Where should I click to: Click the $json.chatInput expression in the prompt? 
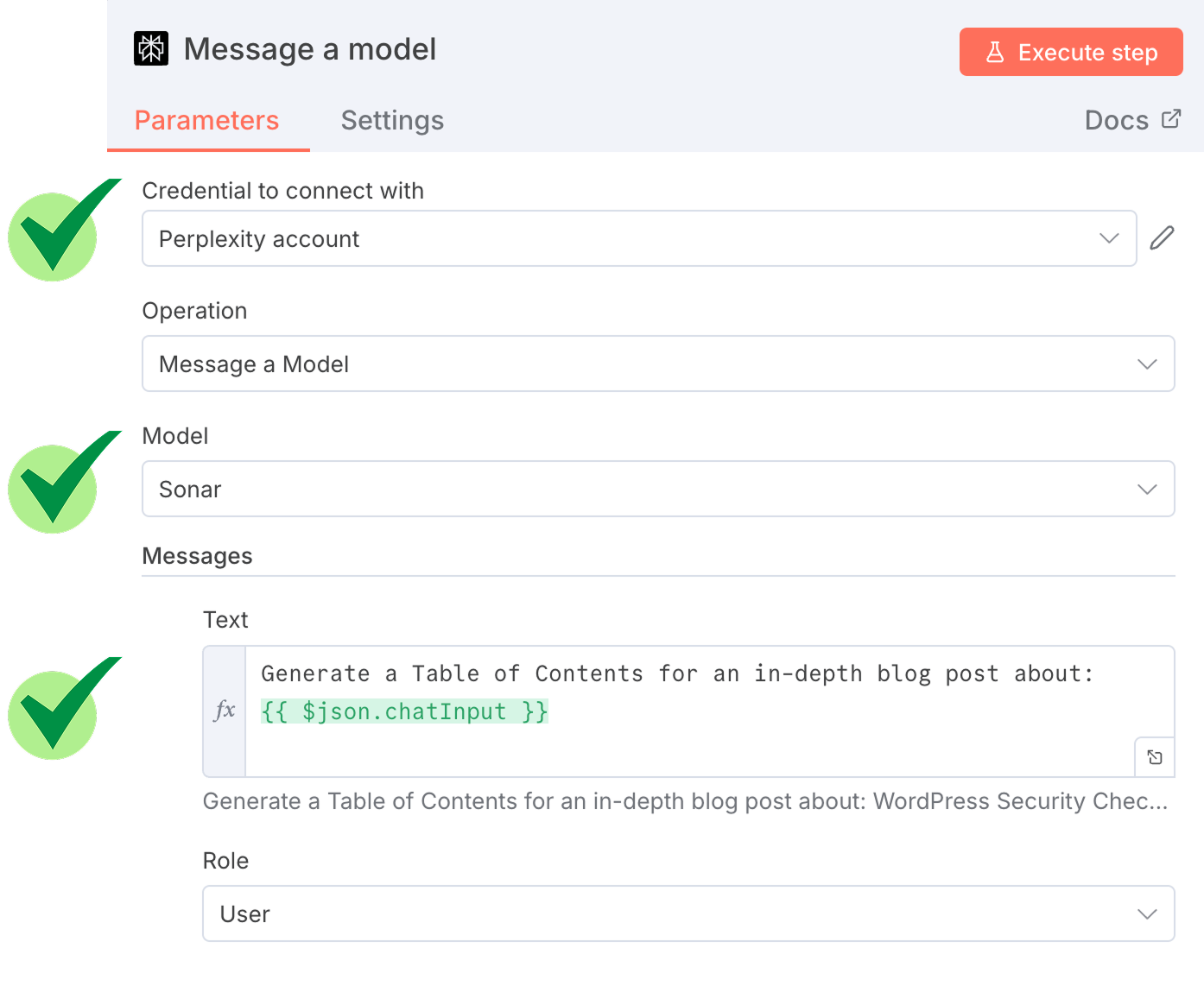tap(404, 711)
